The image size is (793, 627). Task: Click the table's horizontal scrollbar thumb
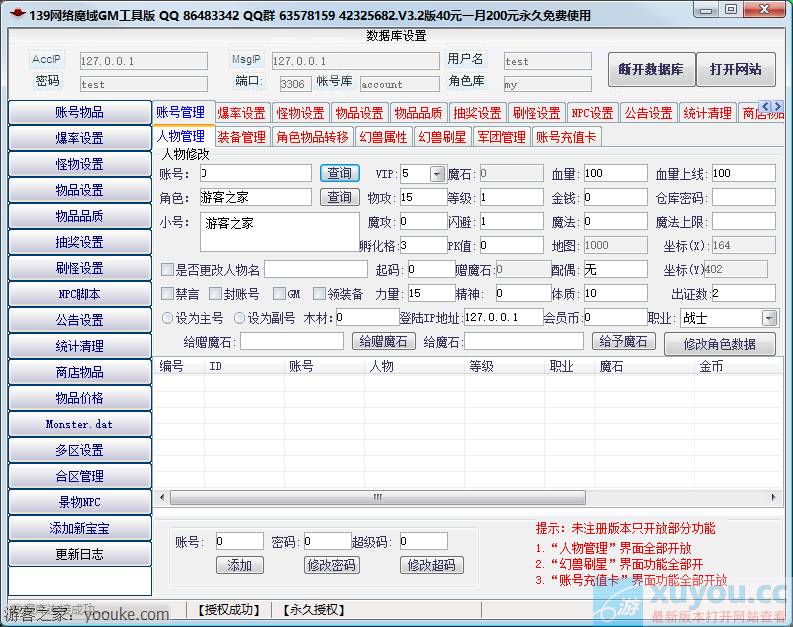click(375, 497)
